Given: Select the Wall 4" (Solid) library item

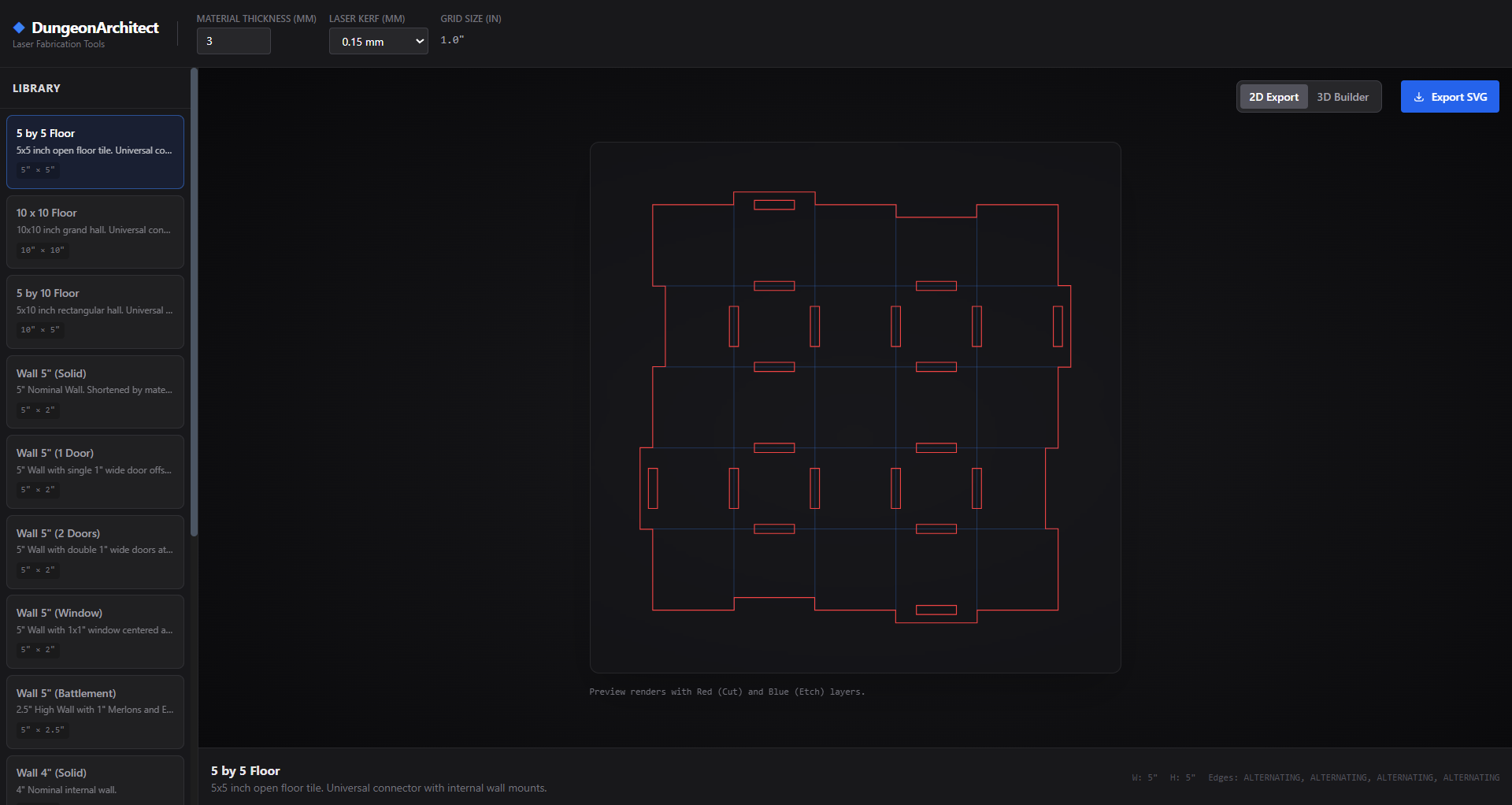Looking at the screenshot, I should click(x=95, y=781).
